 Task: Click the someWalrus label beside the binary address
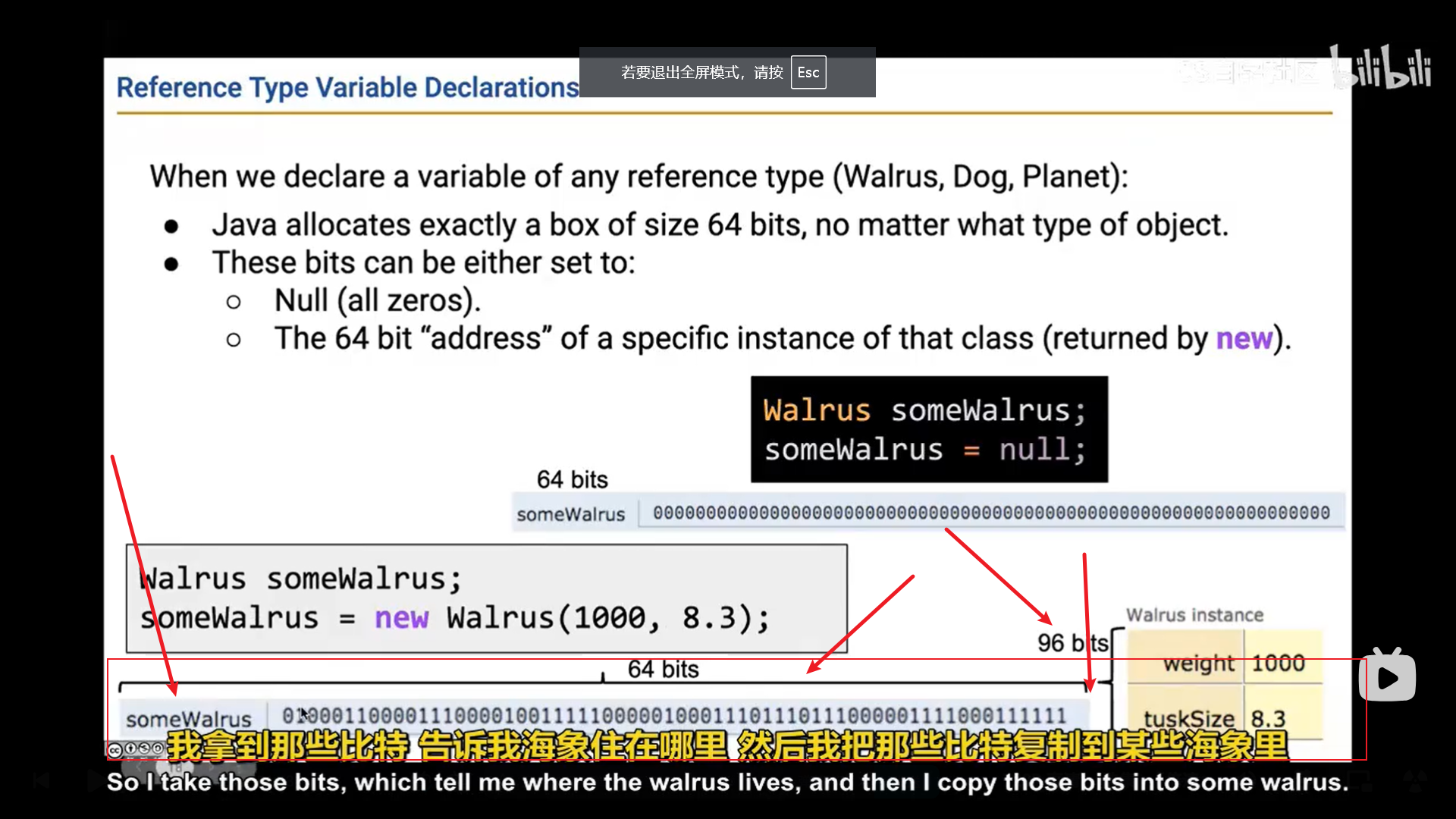189,719
